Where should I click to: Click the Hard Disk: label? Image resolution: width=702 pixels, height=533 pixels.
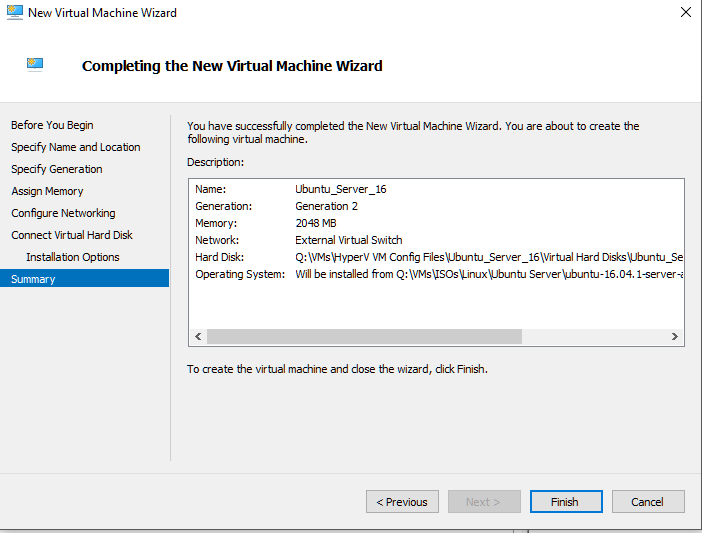click(219, 257)
